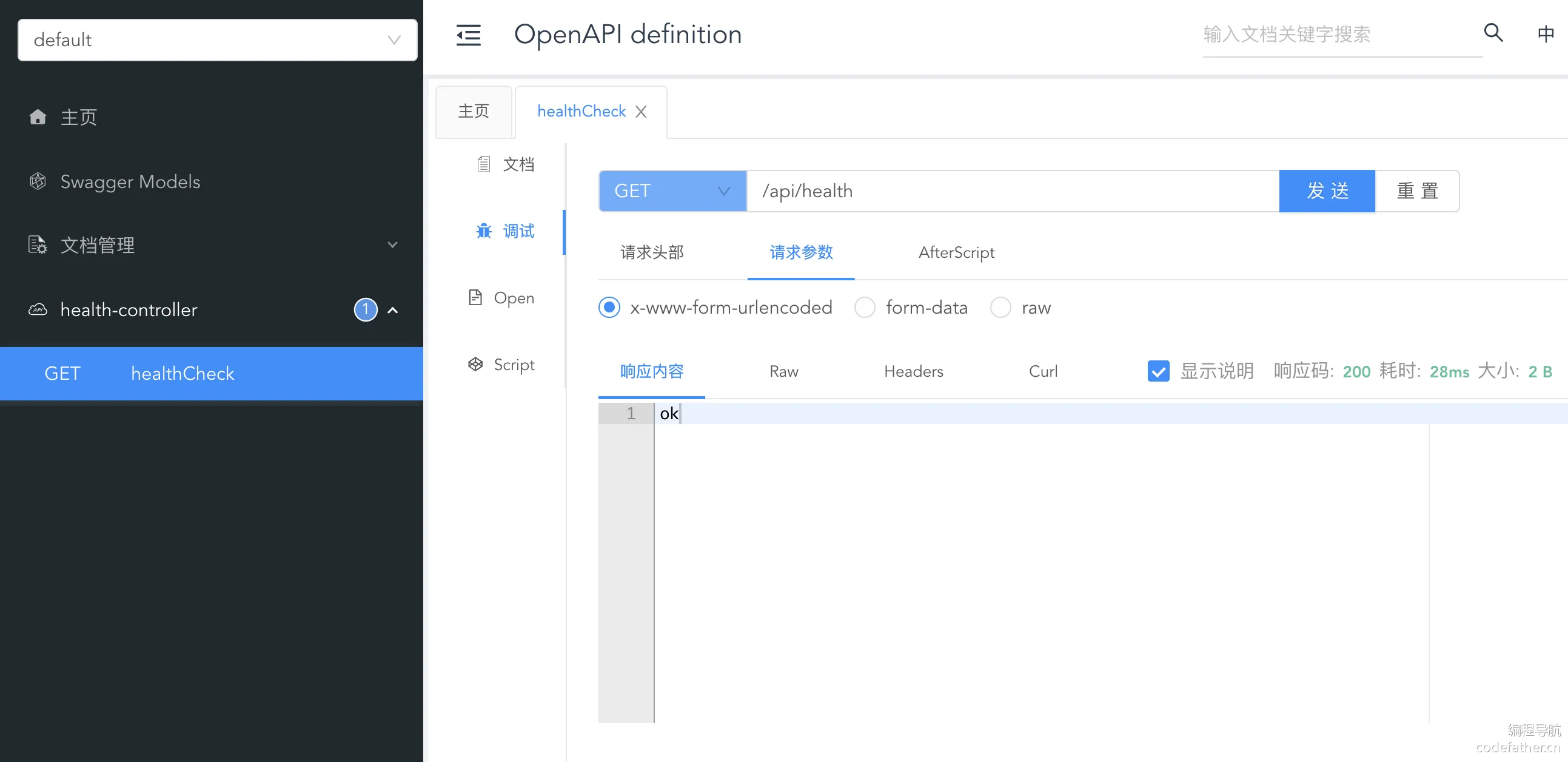
Task: Select the health-controller sidebar group
Action: [211, 309]
